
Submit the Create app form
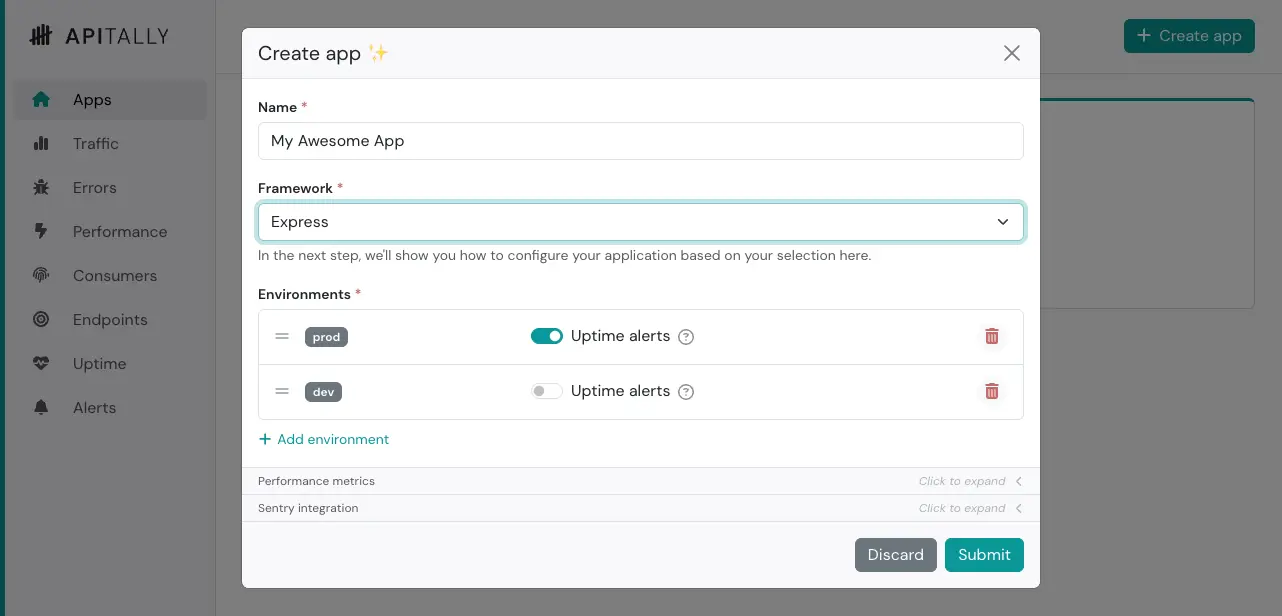click(x=984, y=554)
